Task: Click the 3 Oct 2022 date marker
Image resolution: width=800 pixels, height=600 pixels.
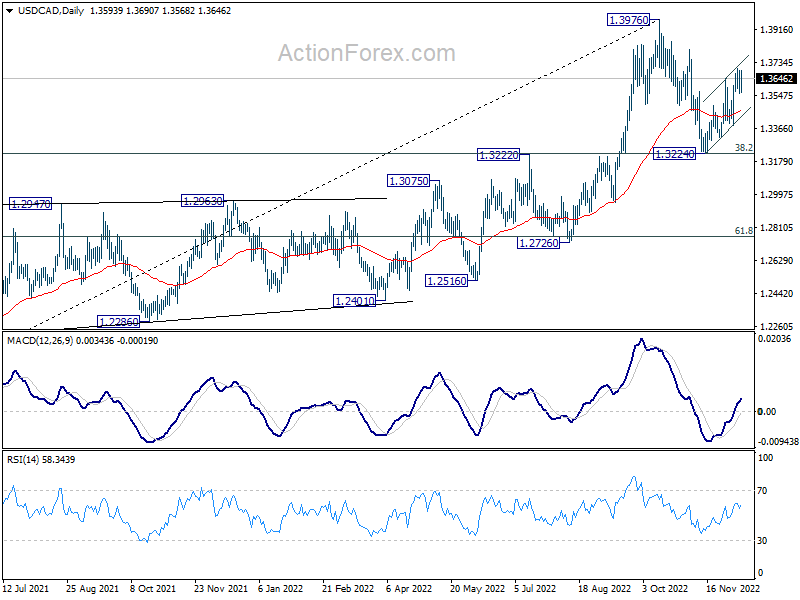Action: 665,588
